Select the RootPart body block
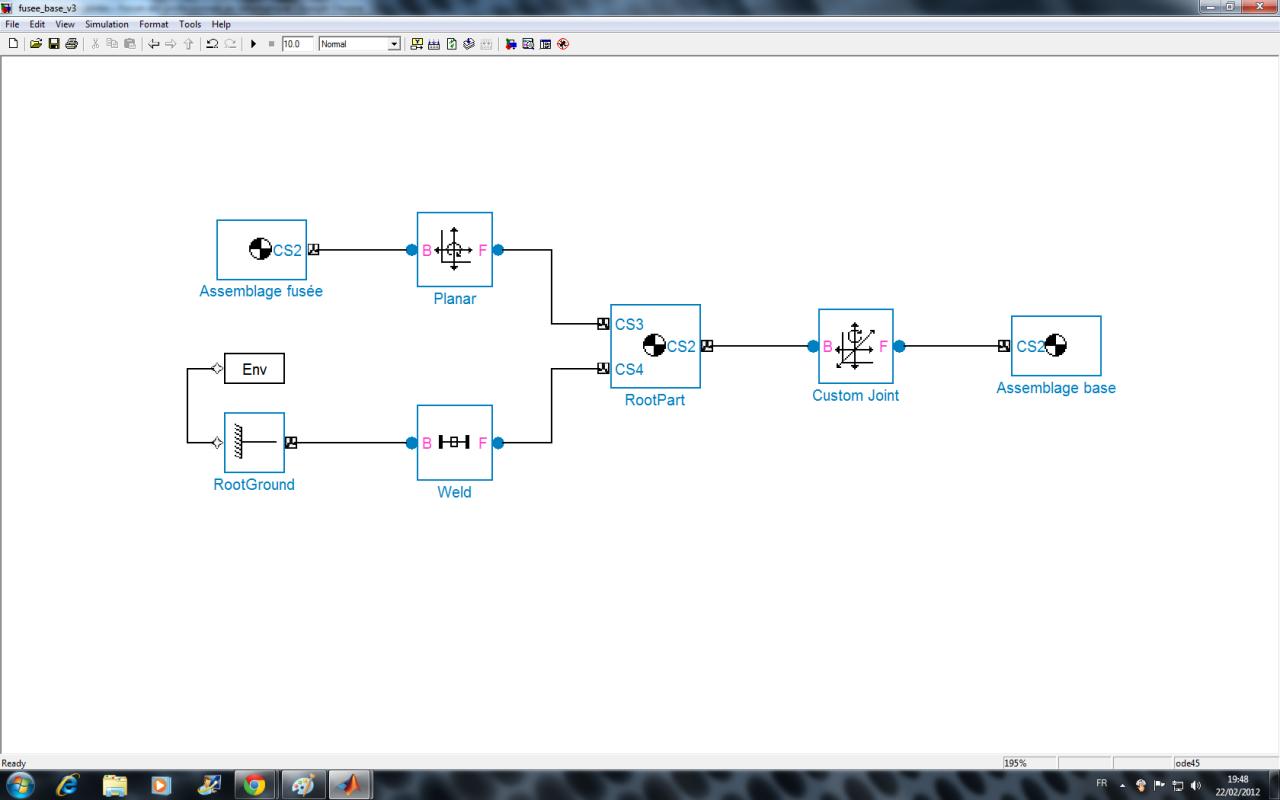 click(656, 346)
